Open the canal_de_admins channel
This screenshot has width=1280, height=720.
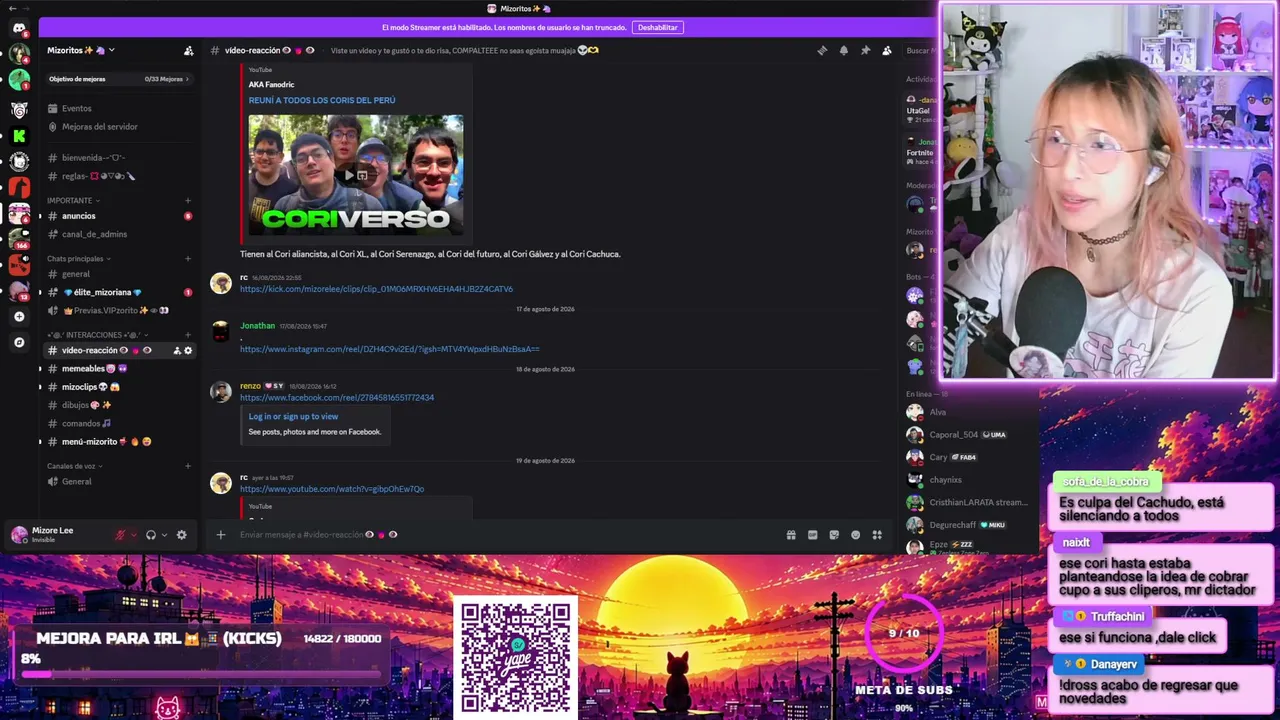(x=118, y=234)
